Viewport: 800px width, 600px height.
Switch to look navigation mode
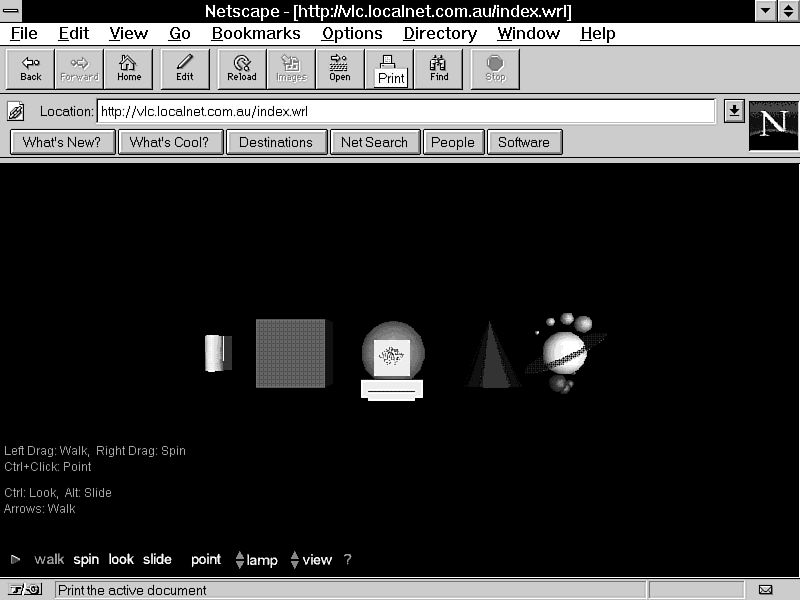(121, 560)
